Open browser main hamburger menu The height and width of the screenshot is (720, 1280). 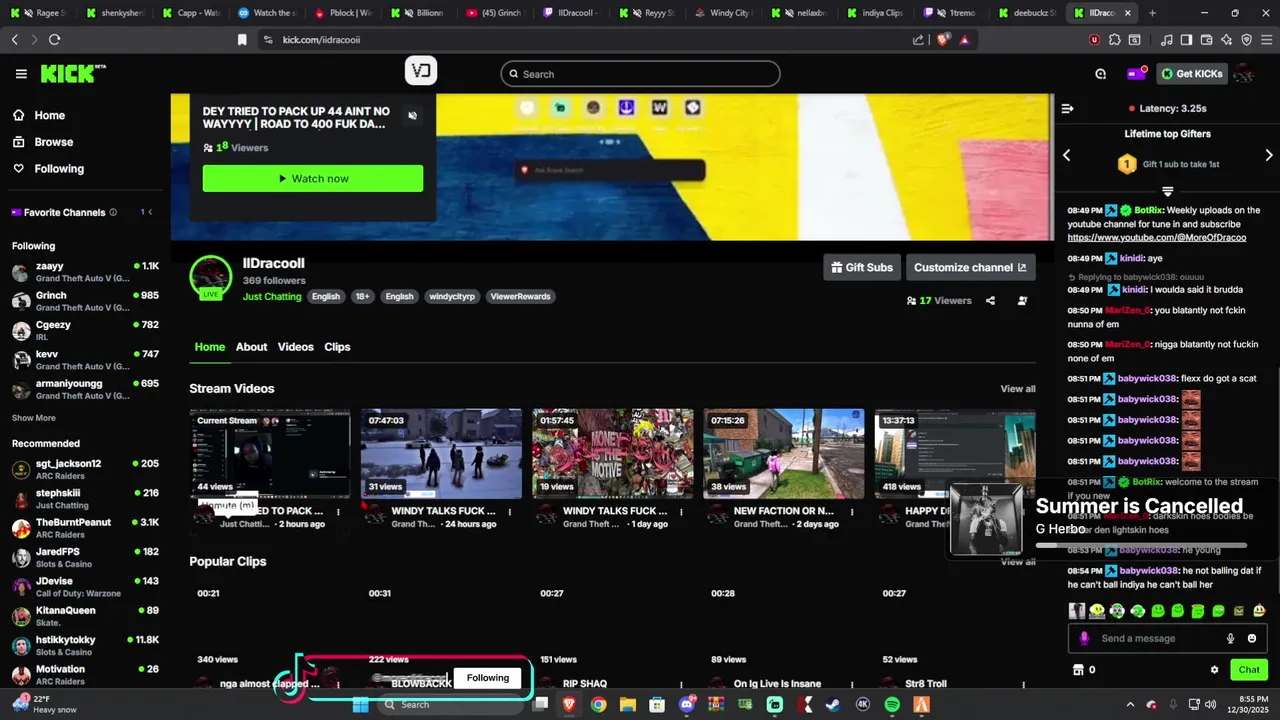click(x=1266, y=40)
